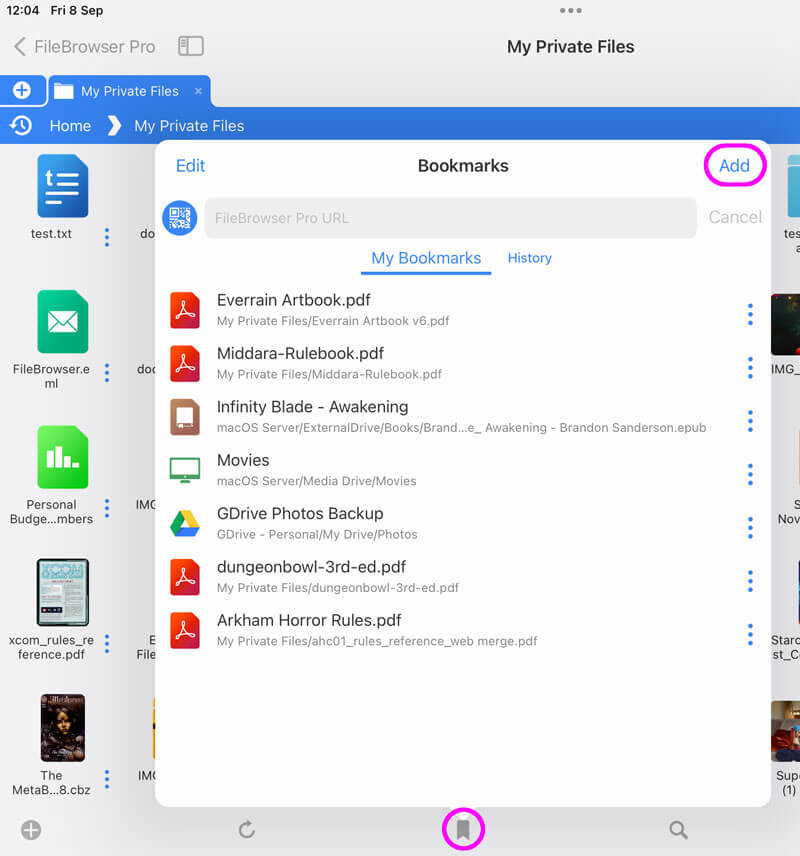The width and height of the screenshot is (800, 856).
Task: Close the My Private Files tab
Action: click(198, 91)
